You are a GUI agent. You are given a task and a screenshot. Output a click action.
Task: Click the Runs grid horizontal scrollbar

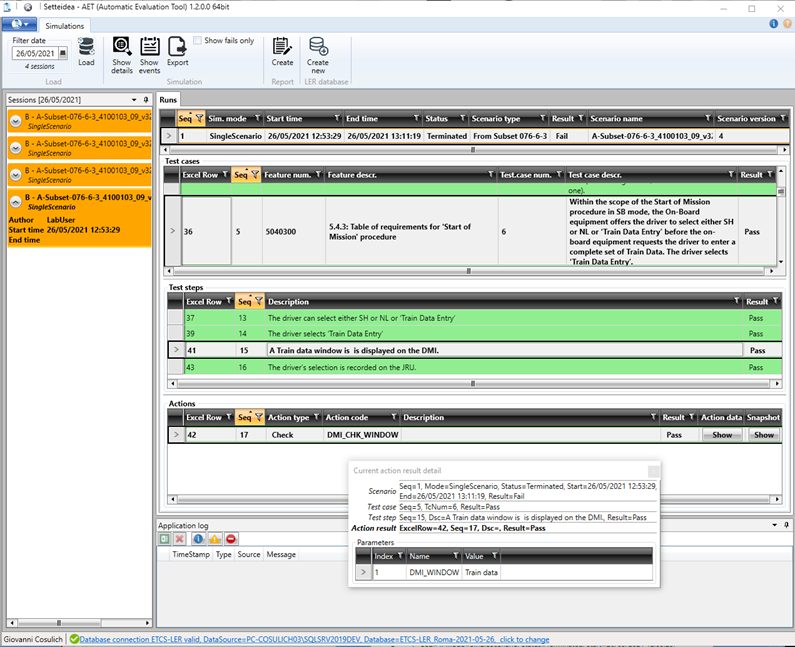click(x=474, y=150)
